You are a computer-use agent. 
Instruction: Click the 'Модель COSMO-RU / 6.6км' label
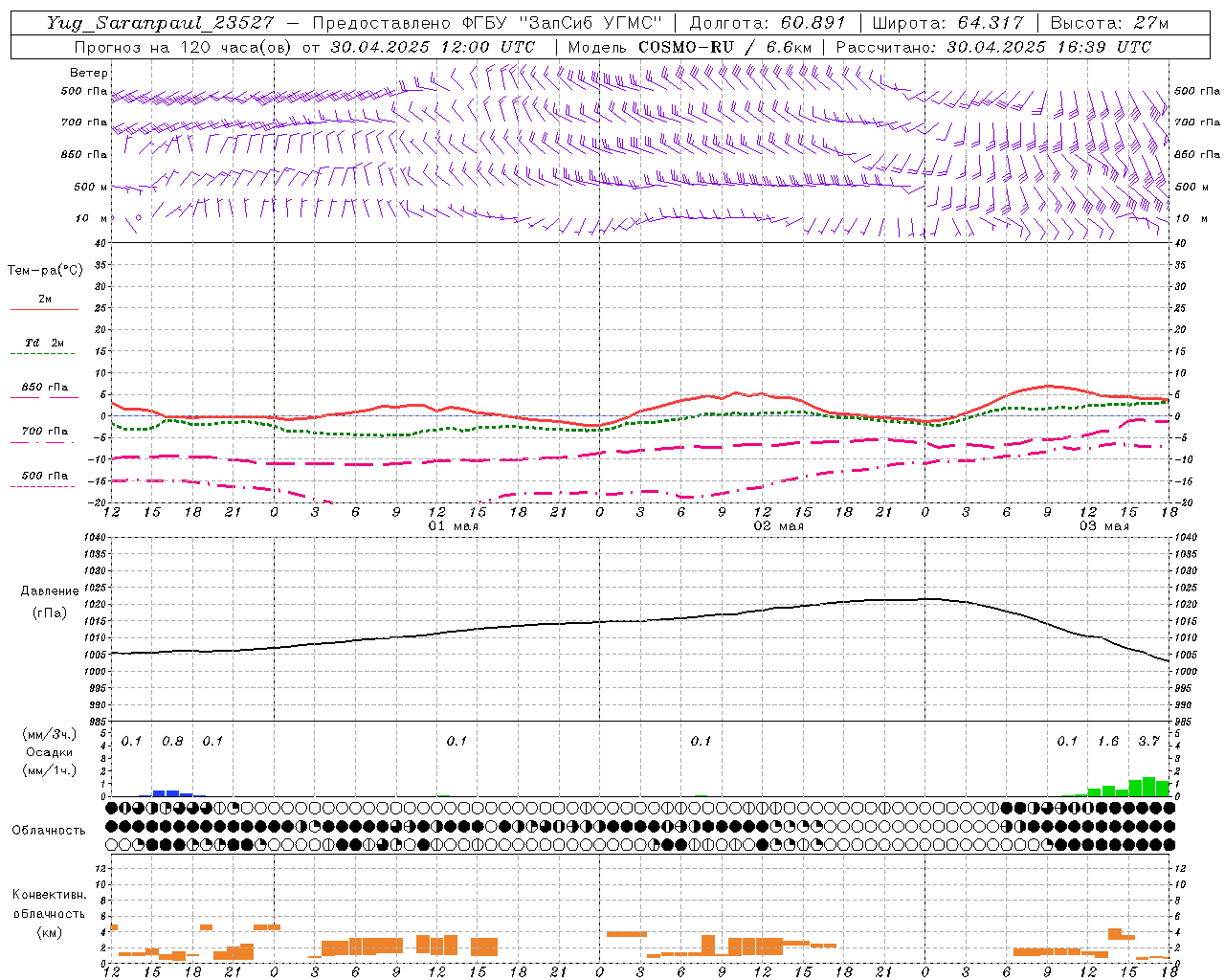(x=689, y=47)
